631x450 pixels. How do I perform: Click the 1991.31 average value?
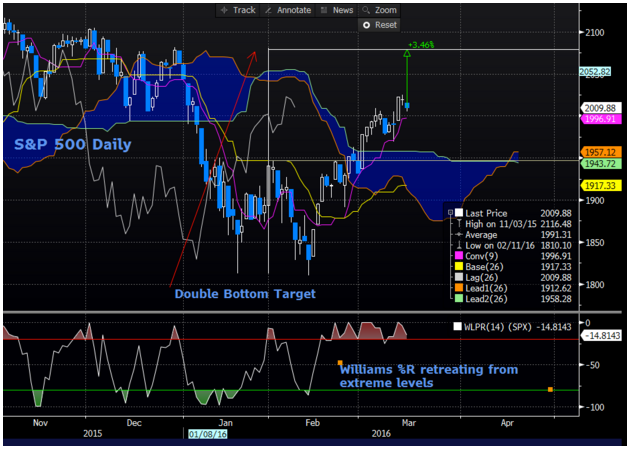555,234
